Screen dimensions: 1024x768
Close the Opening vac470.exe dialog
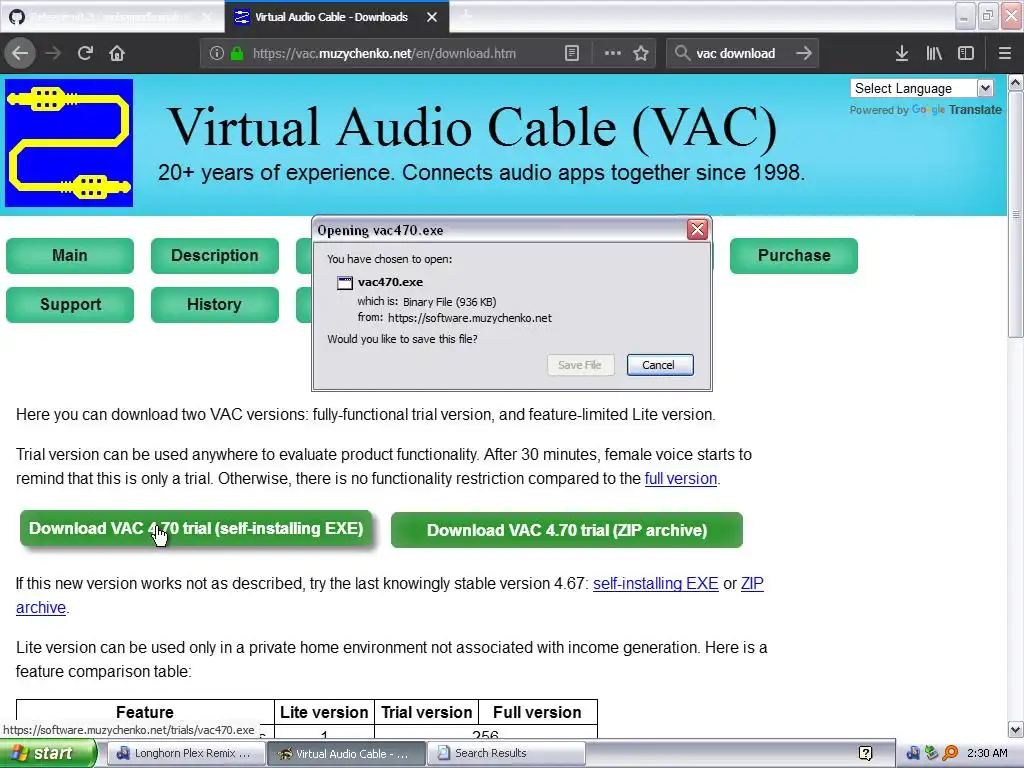(697, 229)
